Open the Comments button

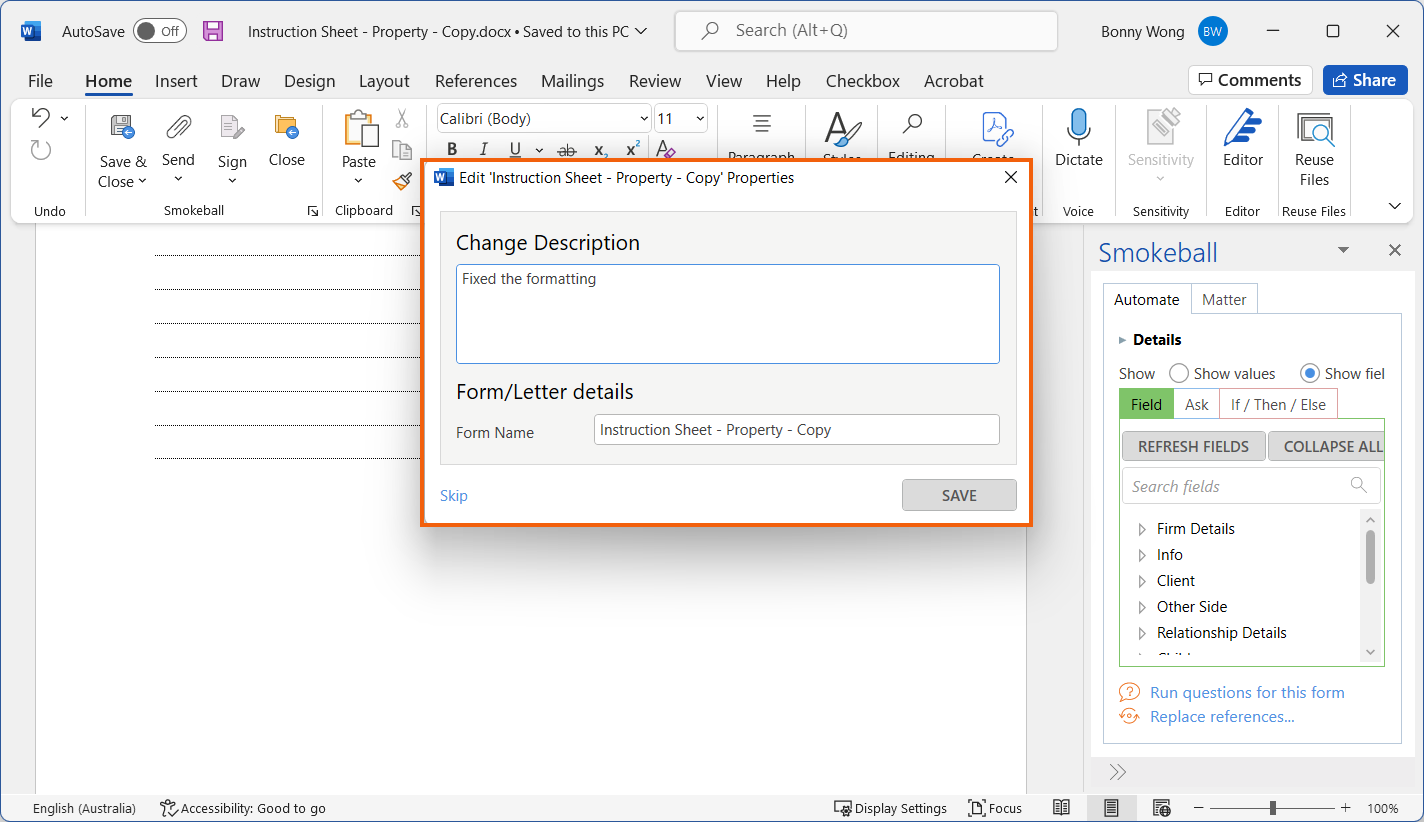pos(1250,80)
